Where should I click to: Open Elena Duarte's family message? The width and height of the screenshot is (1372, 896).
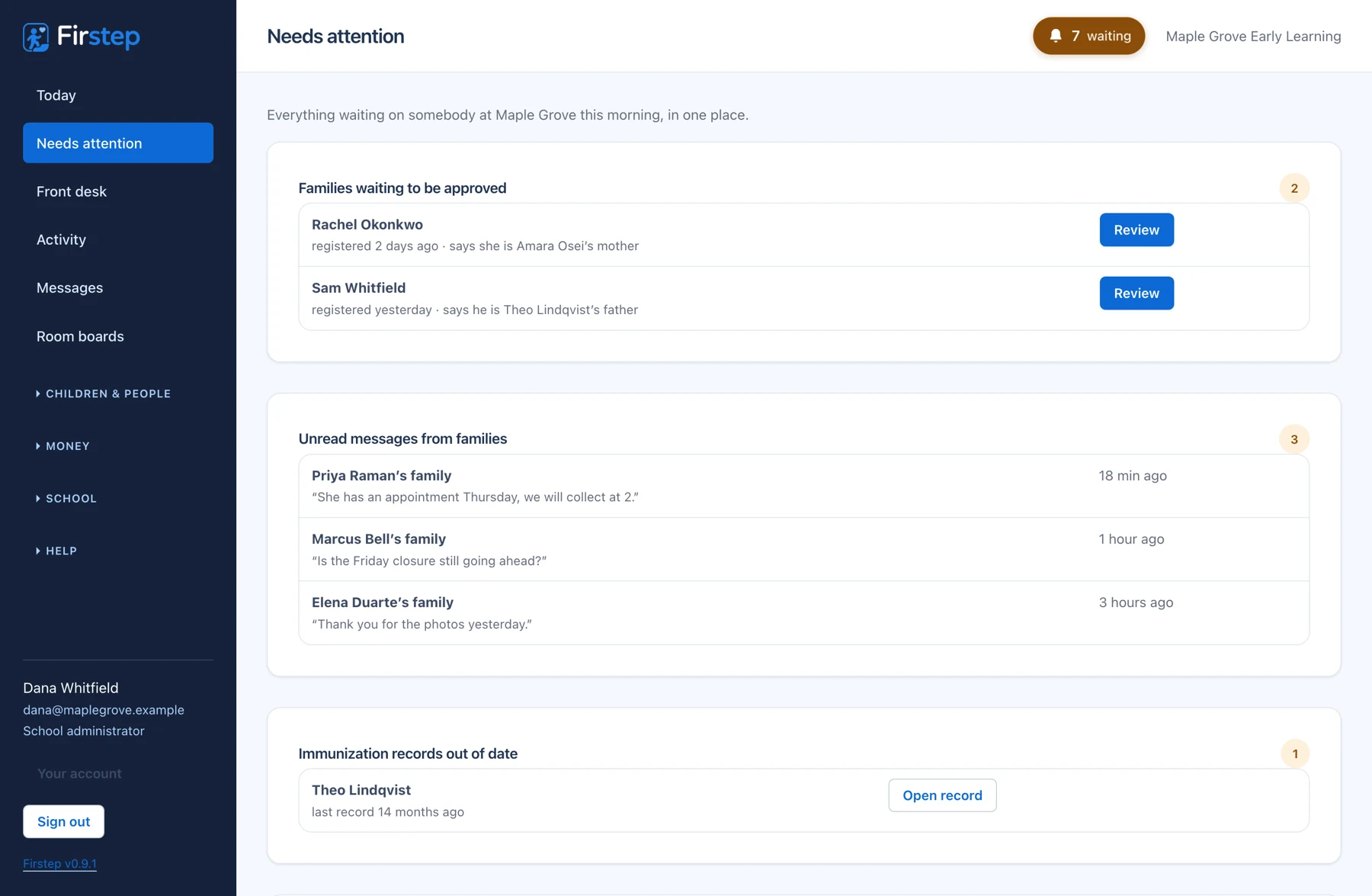[804, 612]
